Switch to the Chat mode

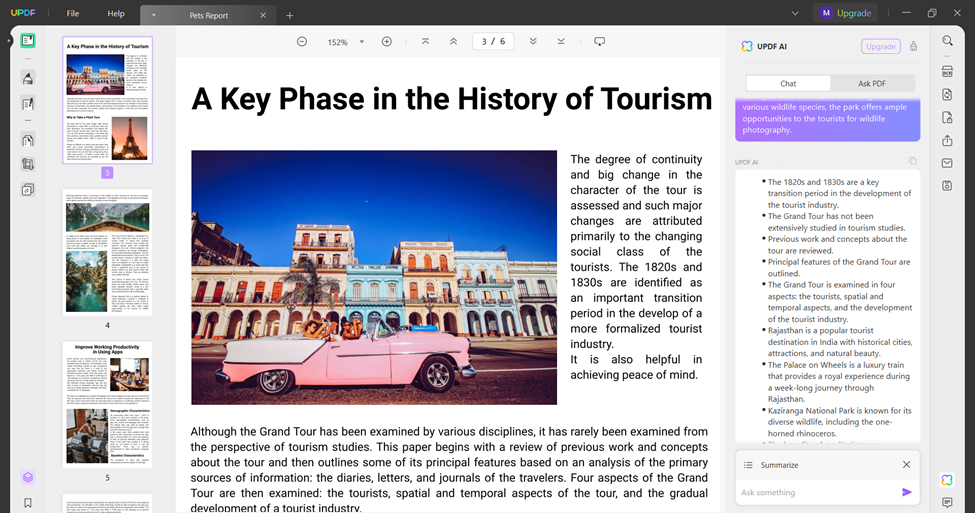pos(788,84)
